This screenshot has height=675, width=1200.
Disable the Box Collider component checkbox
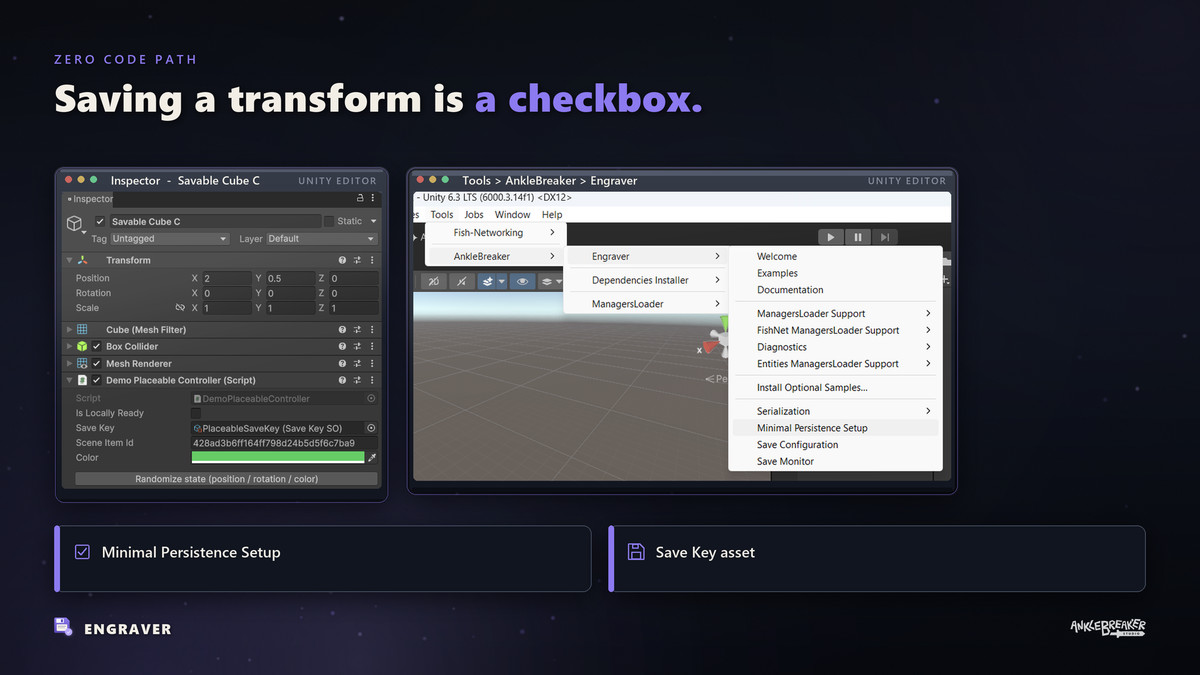tap(97, 347)
